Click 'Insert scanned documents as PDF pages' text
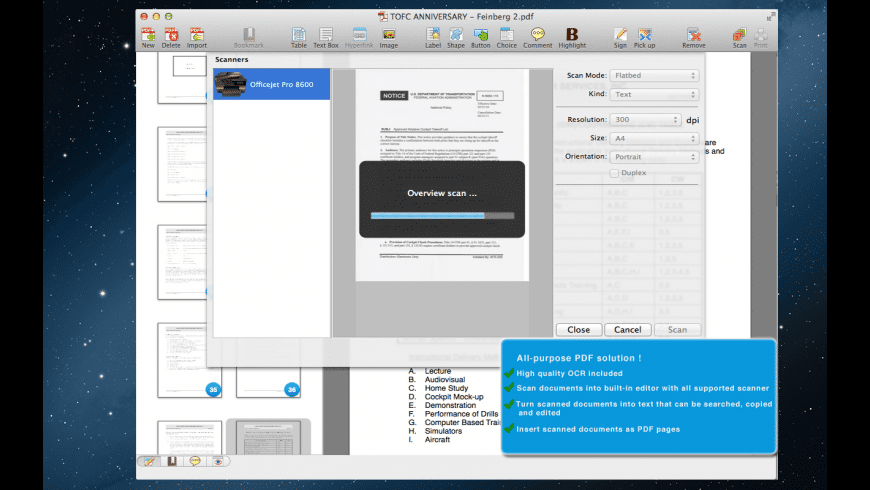870x490 pixels. click(598, 429)
